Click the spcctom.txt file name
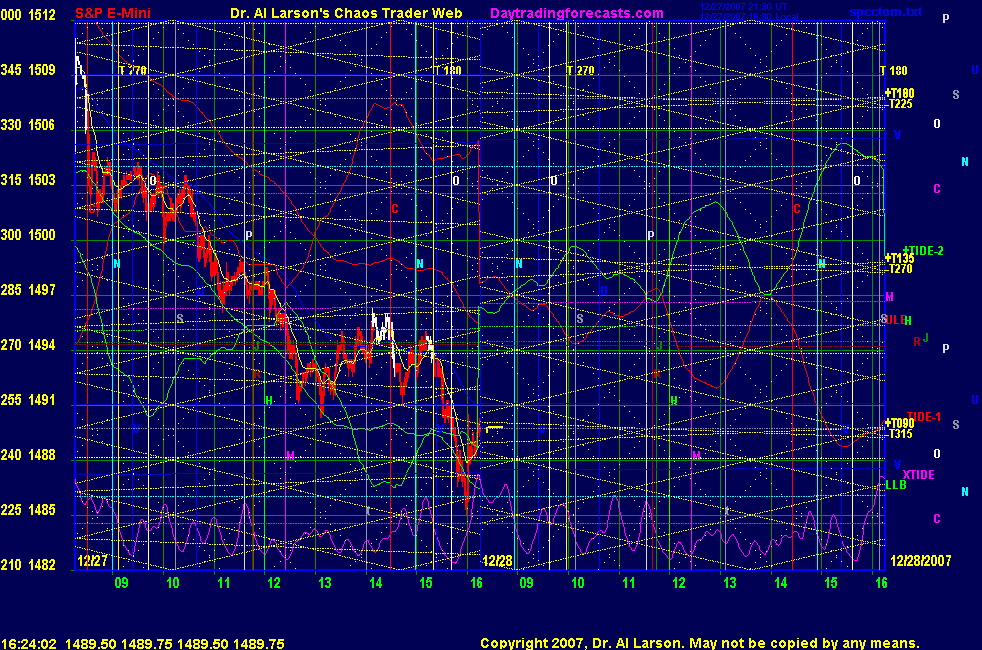This screenshot has width=982, height=650. click(886, 11)
